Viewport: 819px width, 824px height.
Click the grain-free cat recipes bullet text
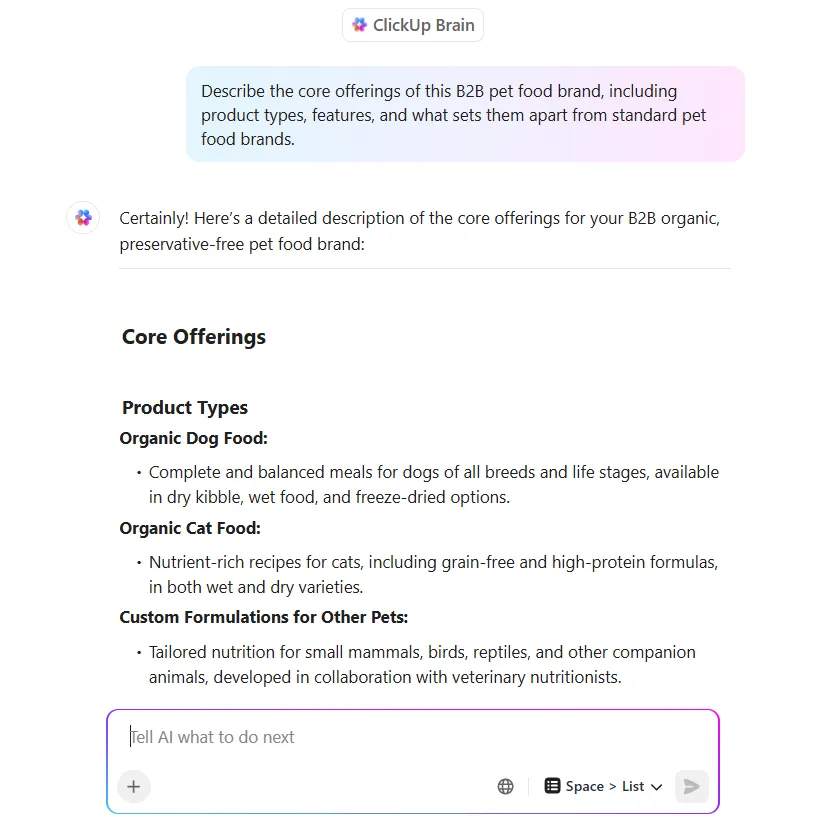tap(433, 574)
